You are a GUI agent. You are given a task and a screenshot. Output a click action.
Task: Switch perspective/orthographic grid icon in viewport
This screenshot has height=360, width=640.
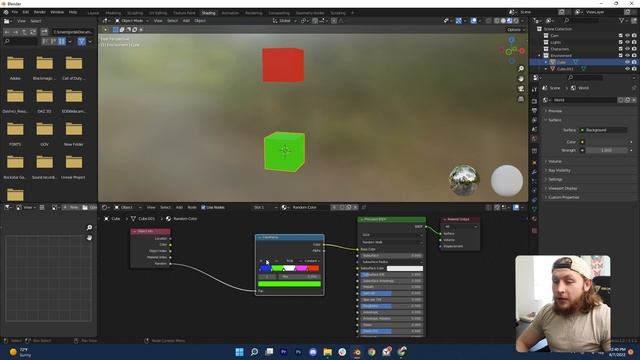coord(521,99)
